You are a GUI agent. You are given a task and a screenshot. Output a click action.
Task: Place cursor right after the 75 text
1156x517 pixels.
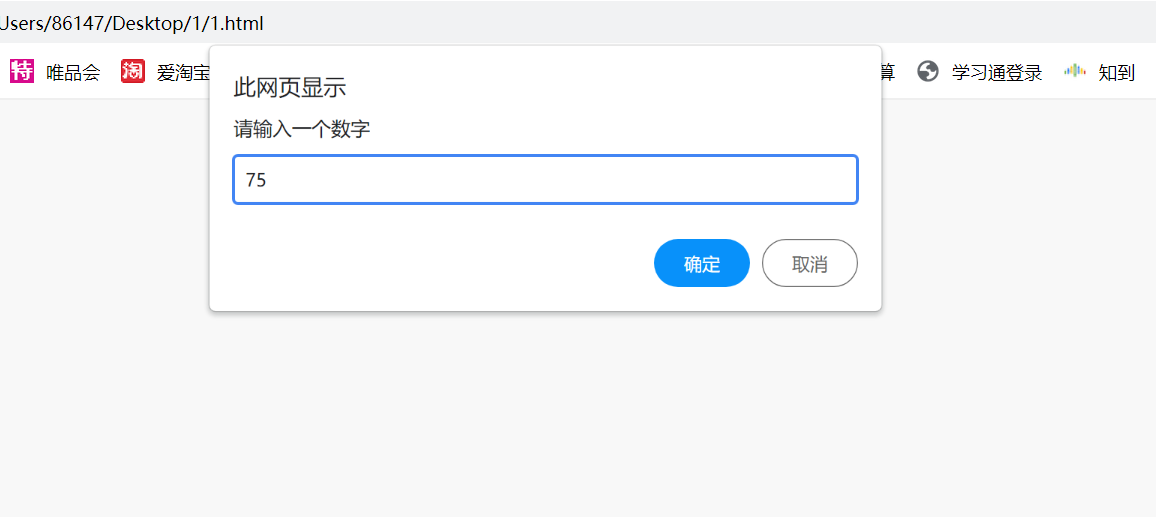268,180
